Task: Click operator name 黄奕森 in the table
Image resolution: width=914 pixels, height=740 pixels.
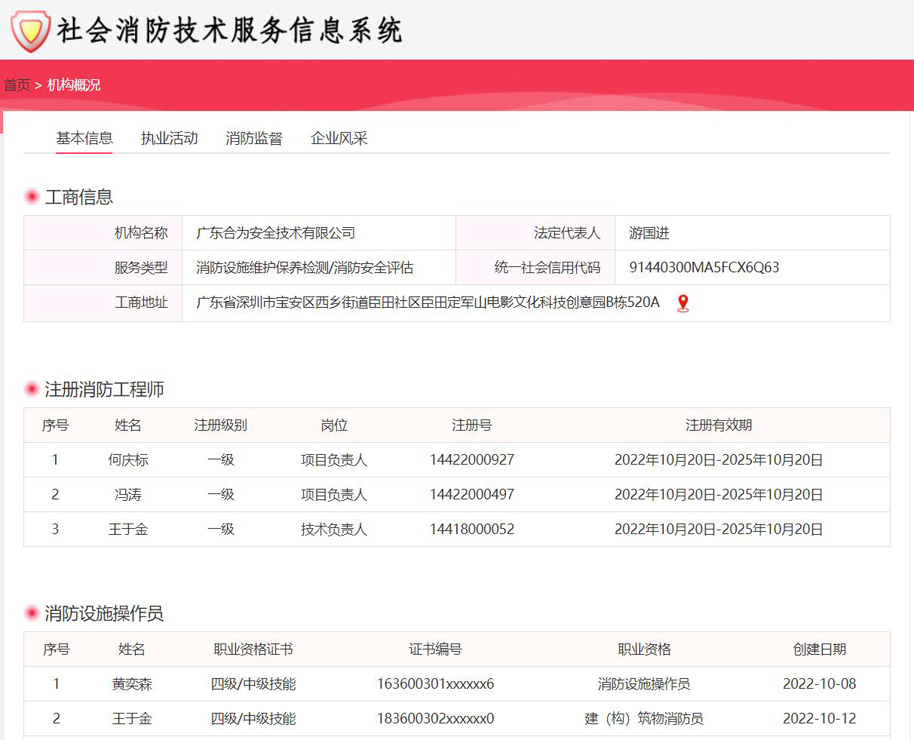Action: point(132,684)
